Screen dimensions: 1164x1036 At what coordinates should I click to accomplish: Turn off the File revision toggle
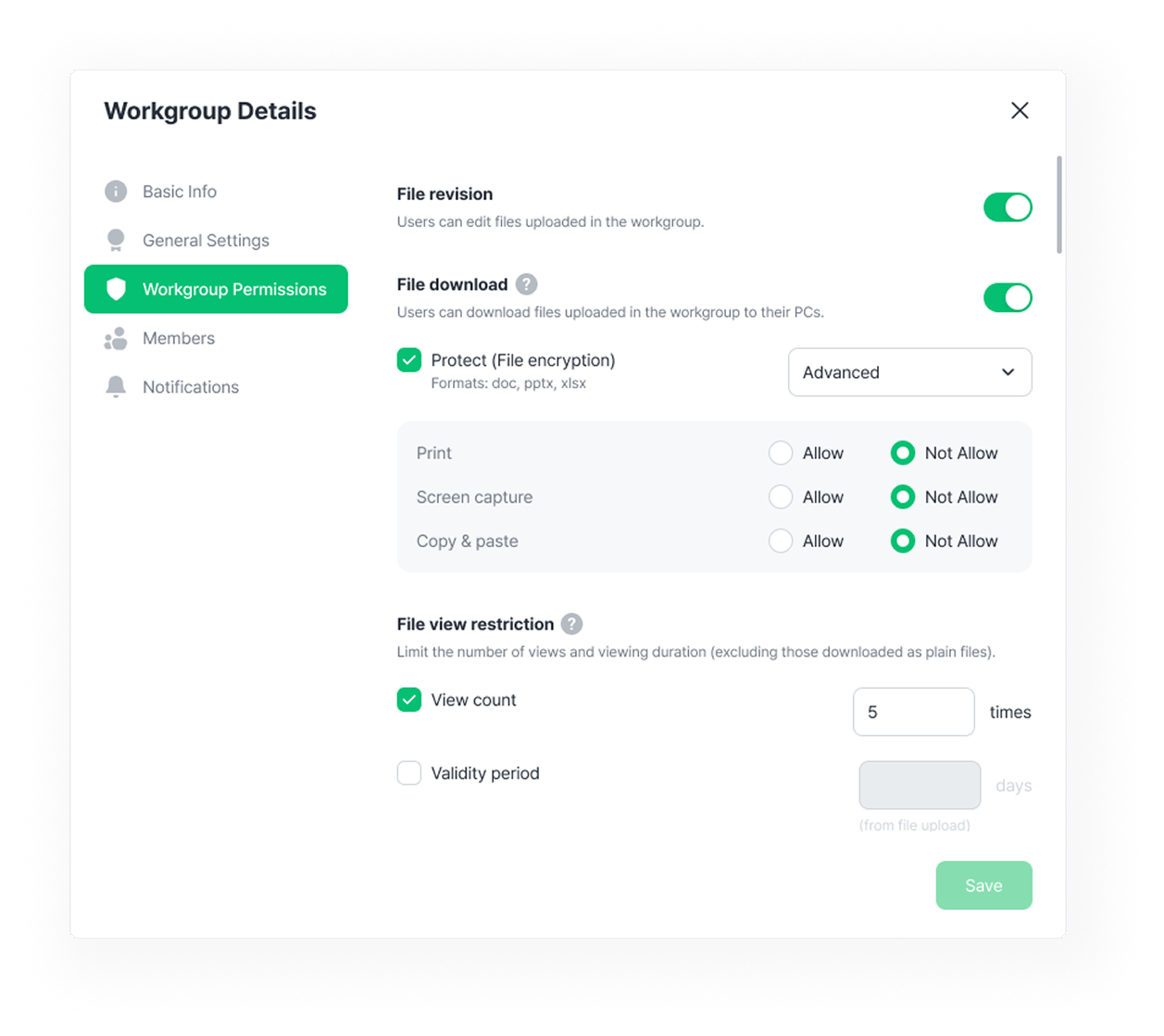[1008, 207]
